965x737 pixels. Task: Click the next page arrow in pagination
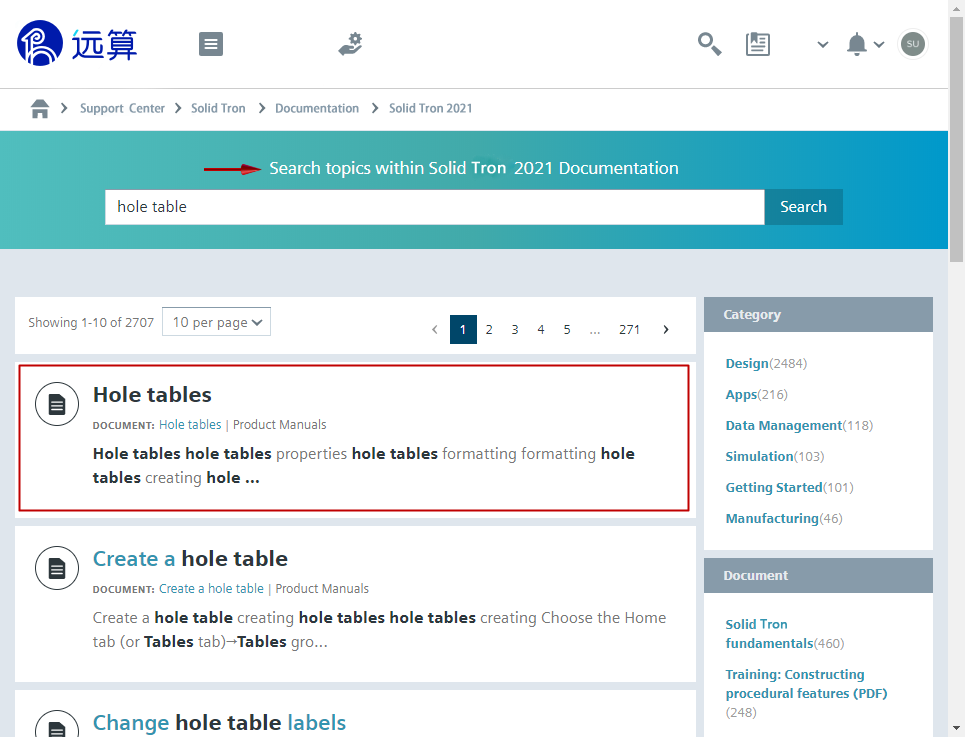[666, 329]
